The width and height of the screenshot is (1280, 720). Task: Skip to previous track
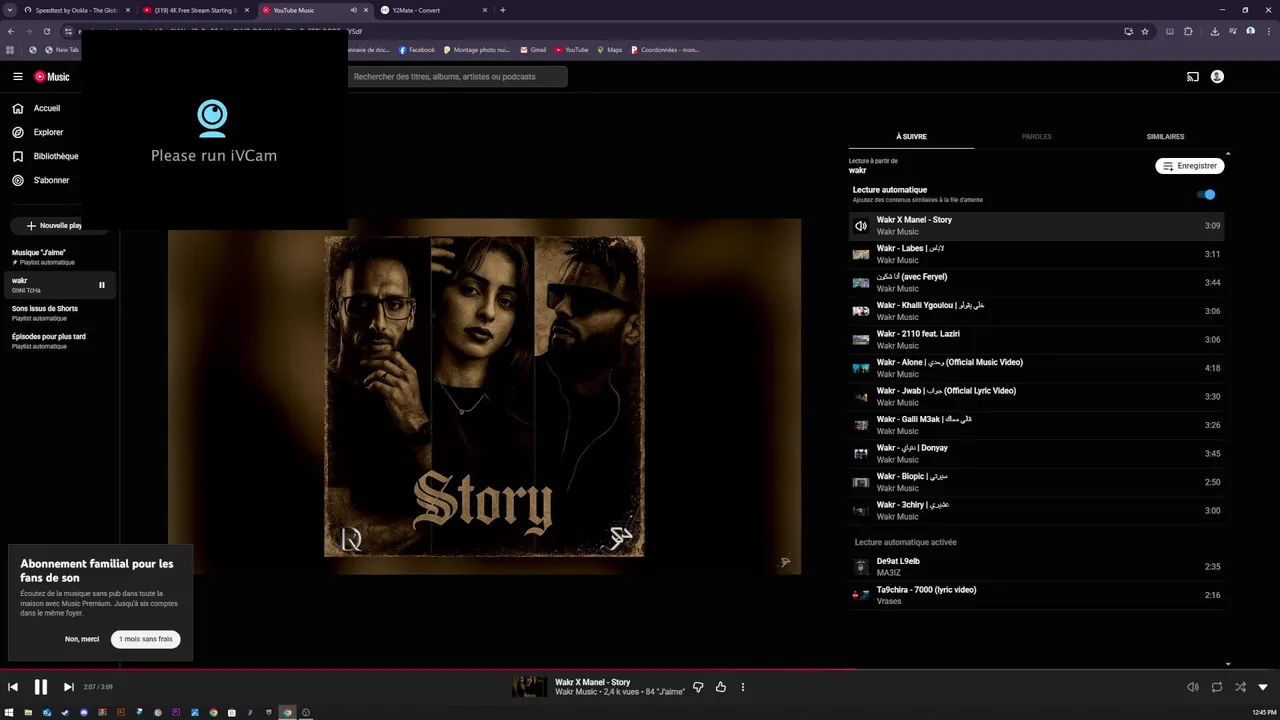click(x=13, y=687)
